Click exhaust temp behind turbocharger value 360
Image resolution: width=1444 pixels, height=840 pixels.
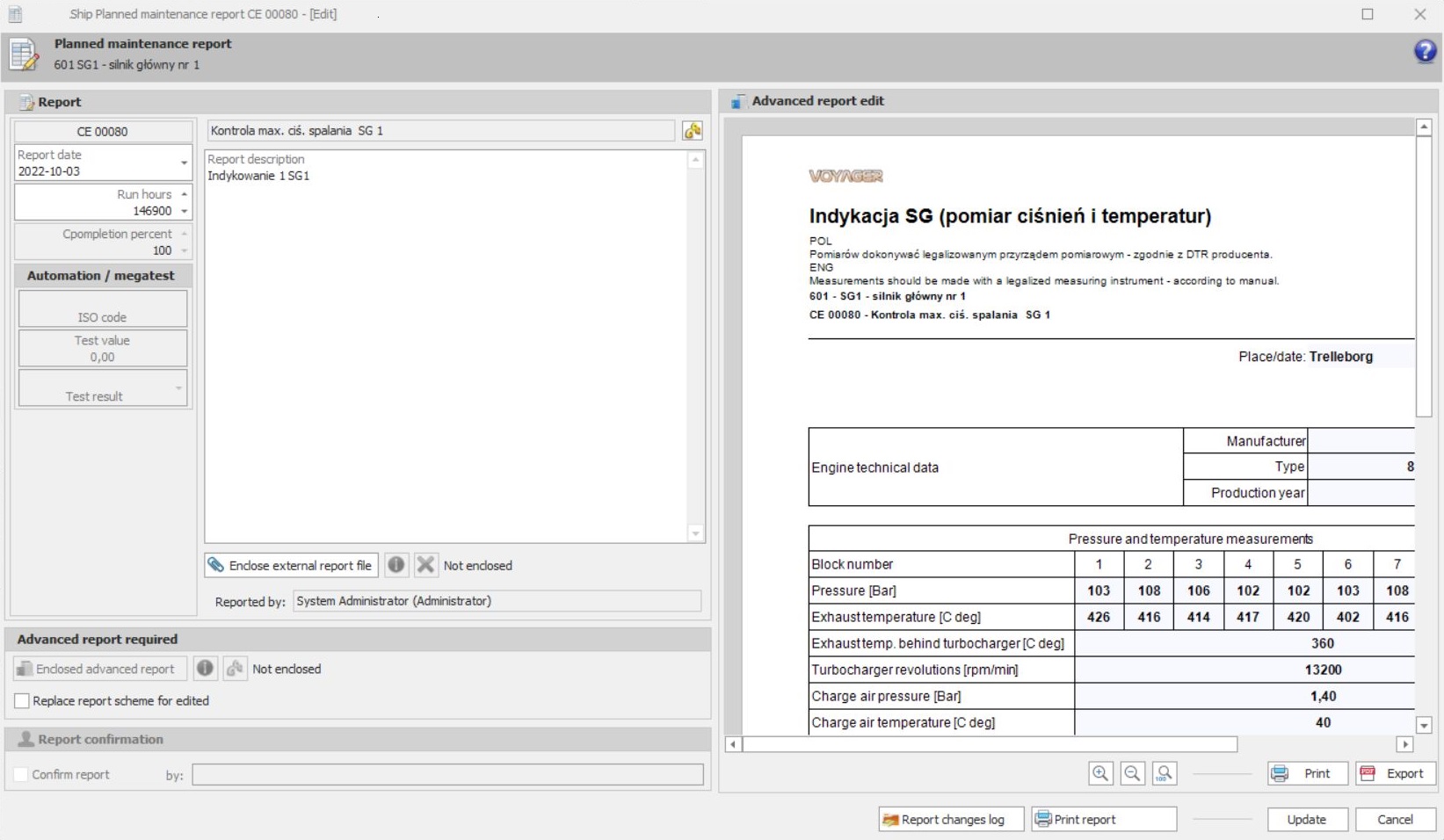coord(1323,643)
